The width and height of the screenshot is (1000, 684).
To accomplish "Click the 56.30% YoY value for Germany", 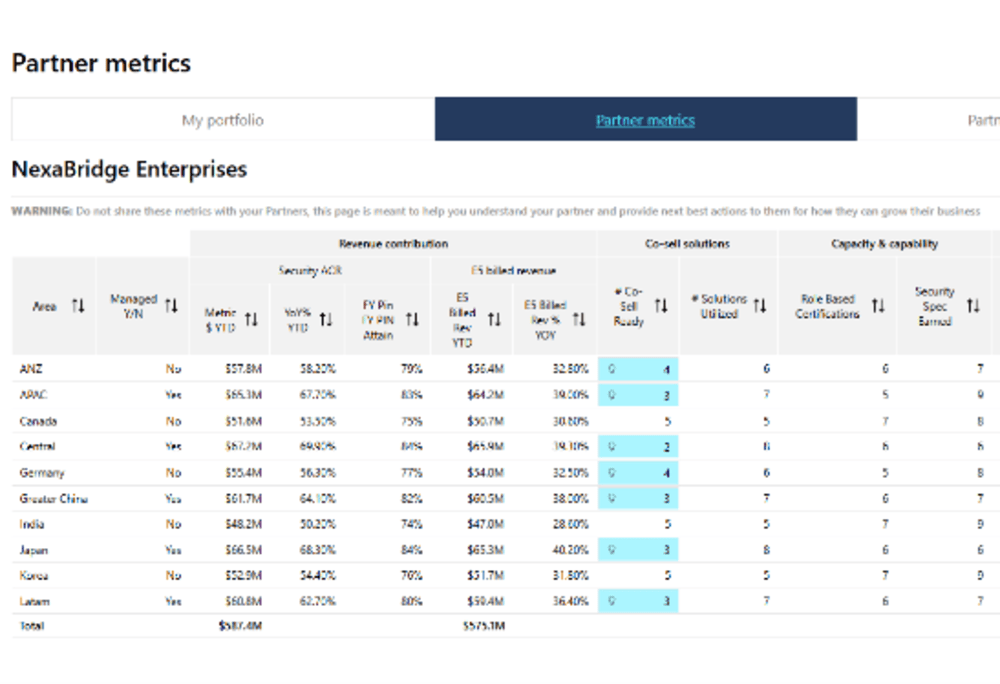I will pyautogui.click(x=318, y=472).
